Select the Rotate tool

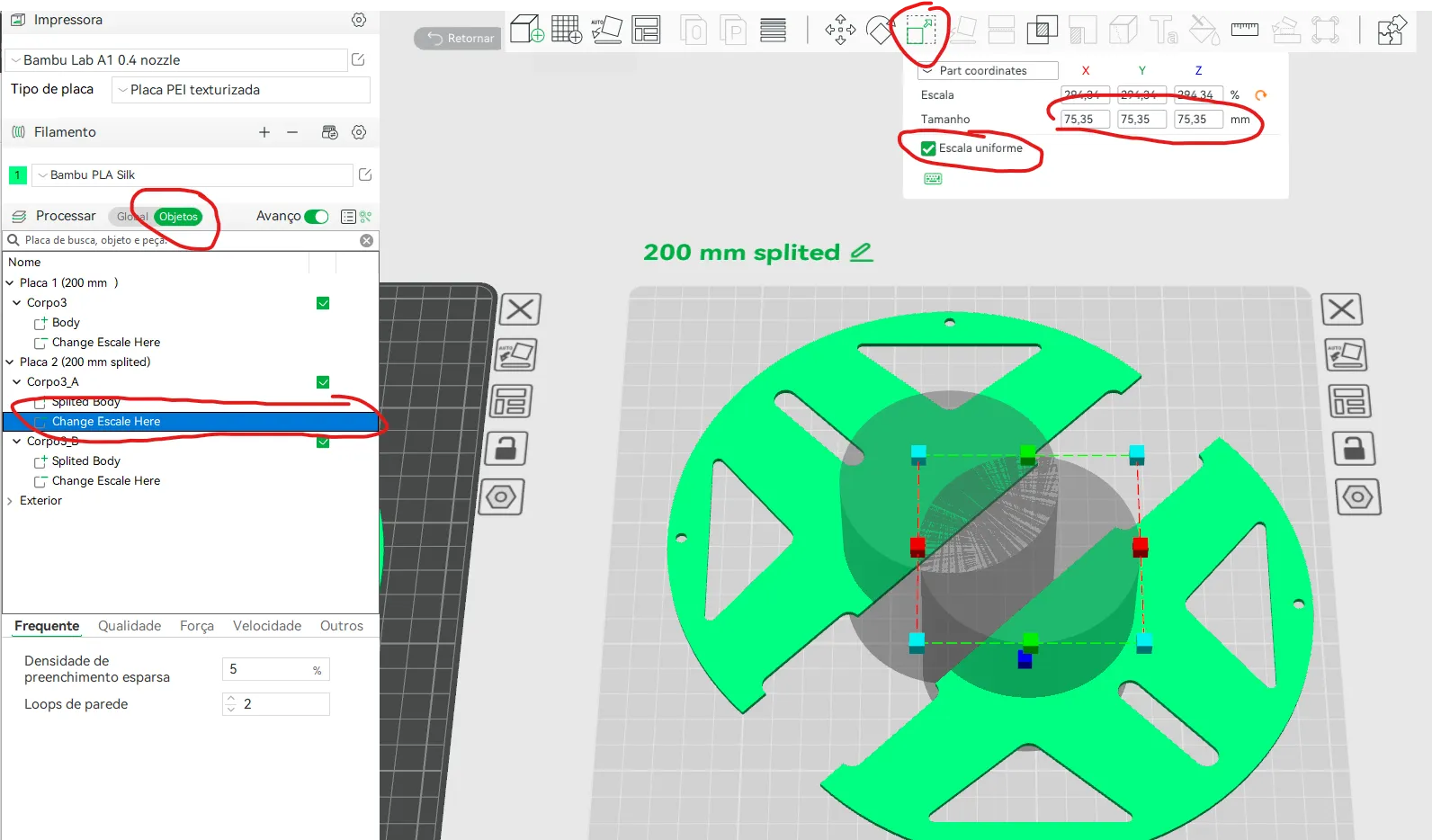[x=881, y=30]
